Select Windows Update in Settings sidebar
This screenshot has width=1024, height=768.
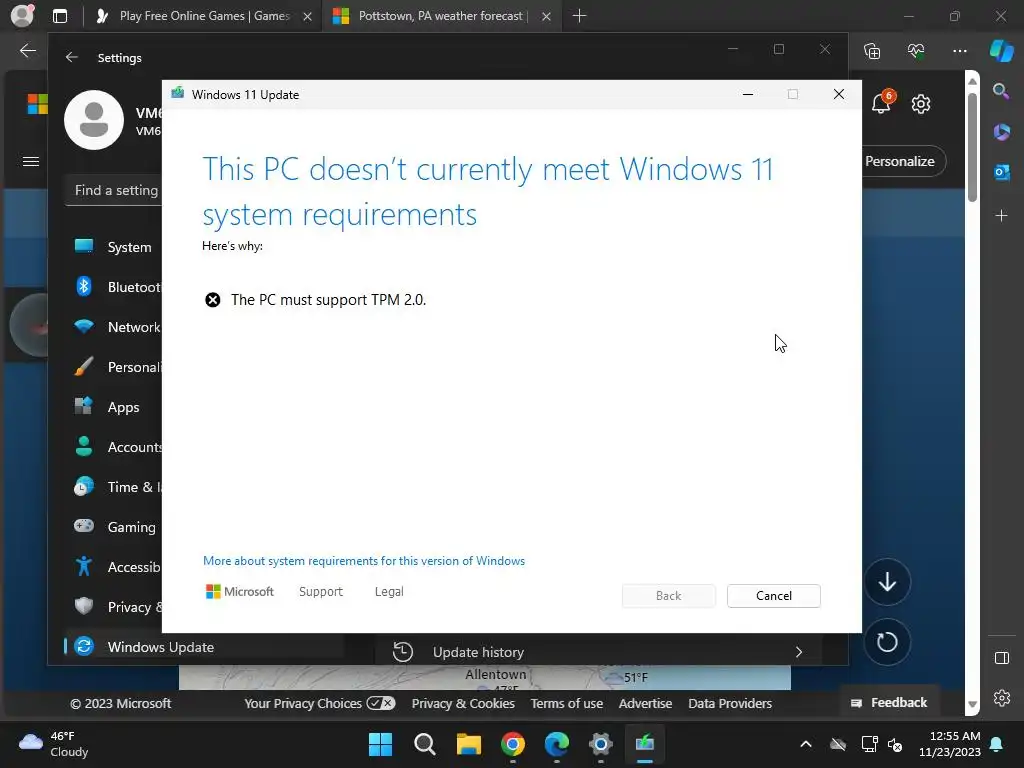(x=204, y=647)
